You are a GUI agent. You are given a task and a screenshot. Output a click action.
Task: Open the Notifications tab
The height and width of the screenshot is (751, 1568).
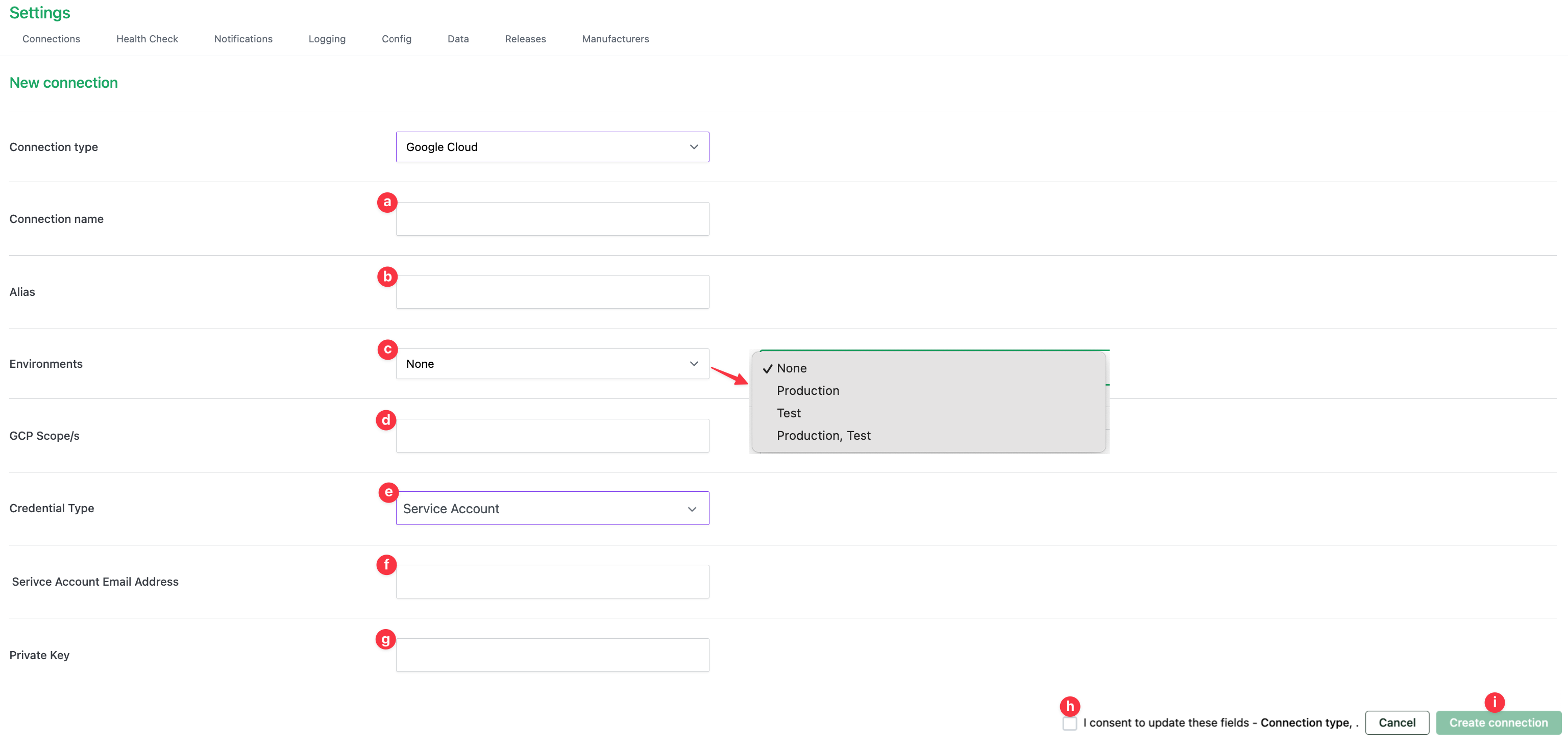click(243, 39)
